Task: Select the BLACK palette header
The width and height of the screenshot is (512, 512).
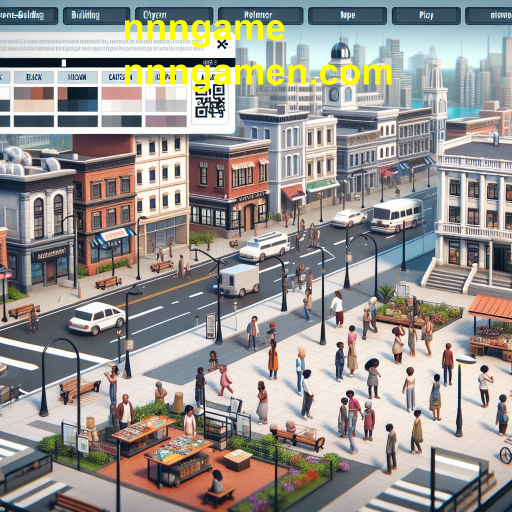Action: click(34, 77)
